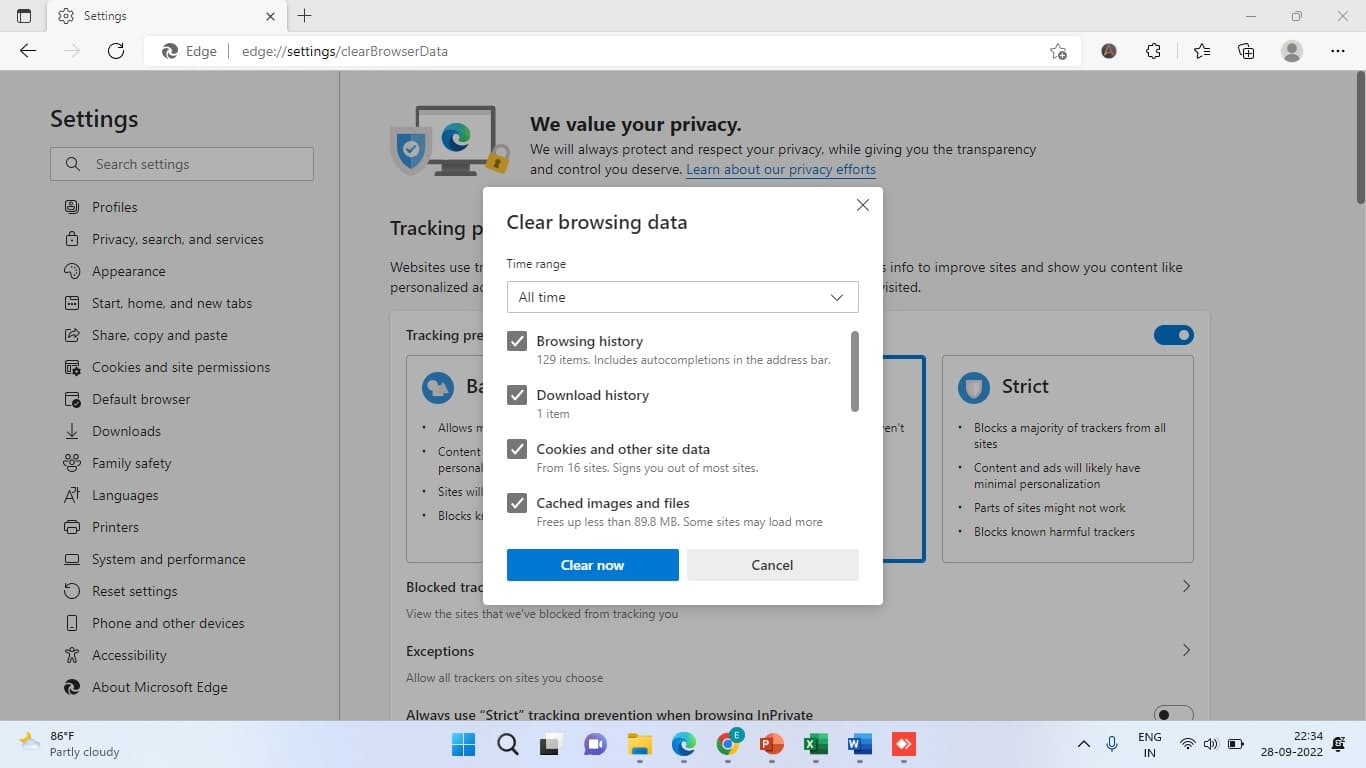
Task: Open the Collections icon in toolbar
Action: click(x=1246, y=51)
